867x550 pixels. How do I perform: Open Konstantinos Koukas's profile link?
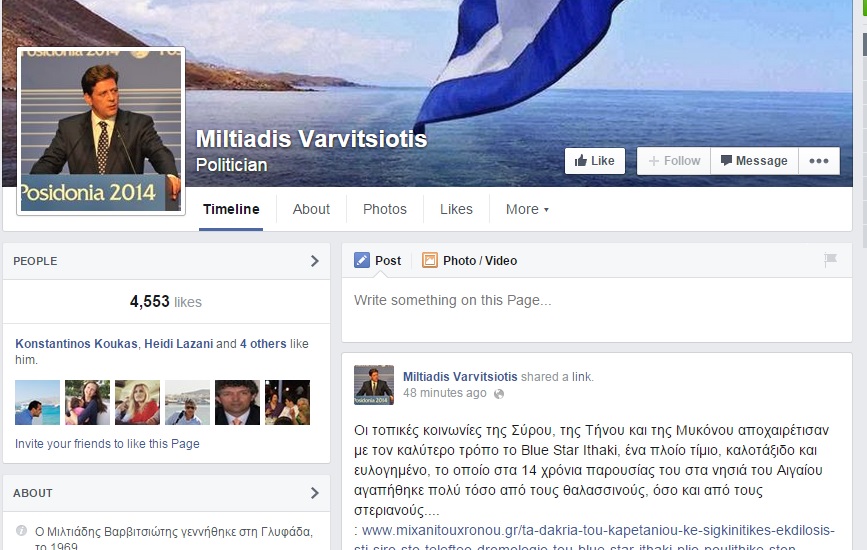[76, 343]
